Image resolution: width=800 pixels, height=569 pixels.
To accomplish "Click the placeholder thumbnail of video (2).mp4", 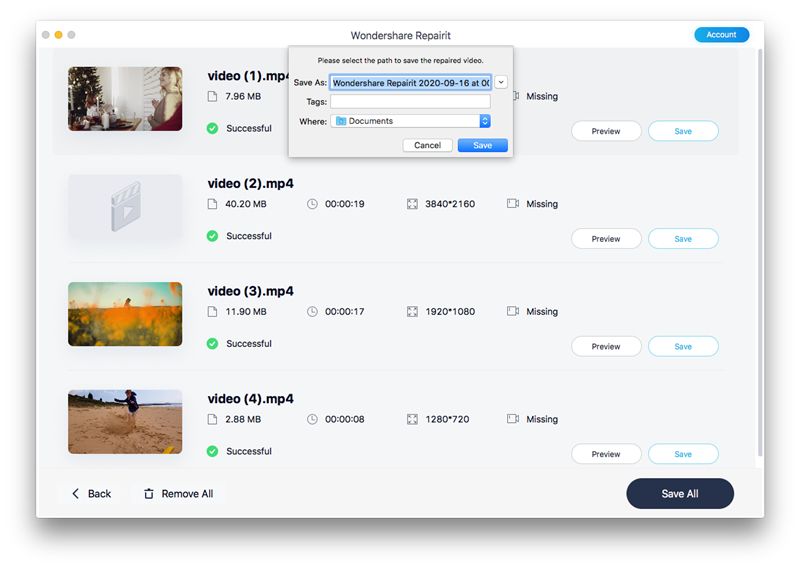I will [125, 207].
